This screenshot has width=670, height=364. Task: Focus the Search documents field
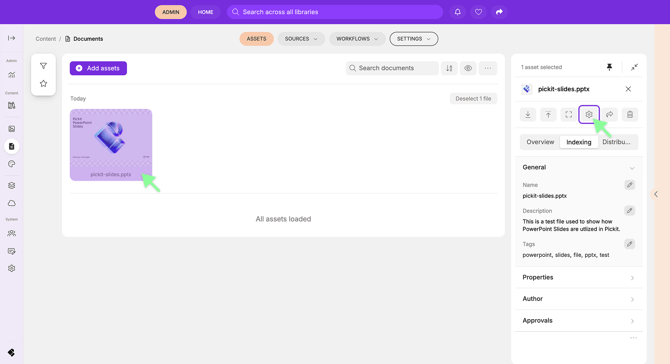click(x=392, y=68)
